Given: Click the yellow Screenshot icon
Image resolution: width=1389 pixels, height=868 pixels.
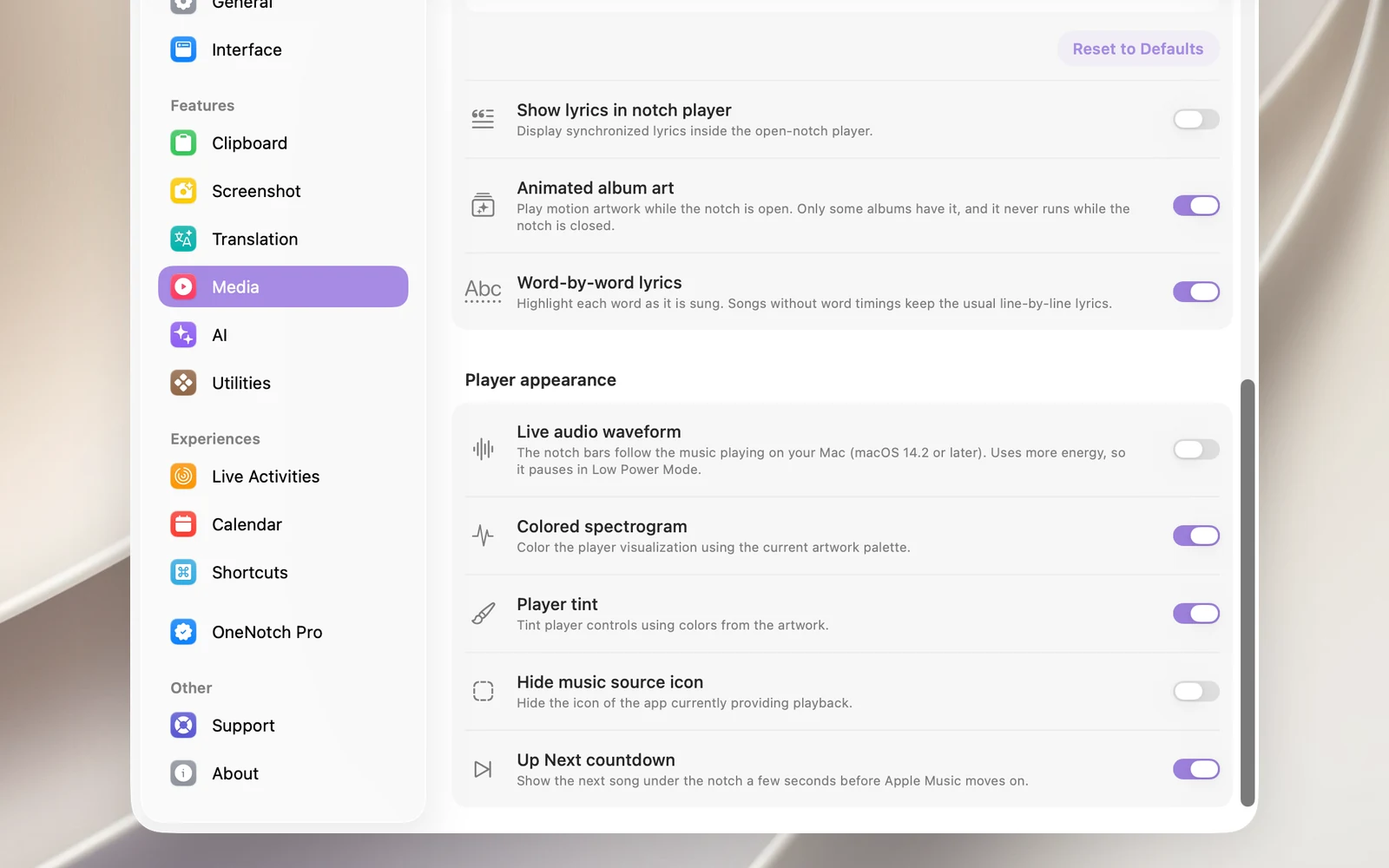Looking at the screenshot, I should point(183,191).
